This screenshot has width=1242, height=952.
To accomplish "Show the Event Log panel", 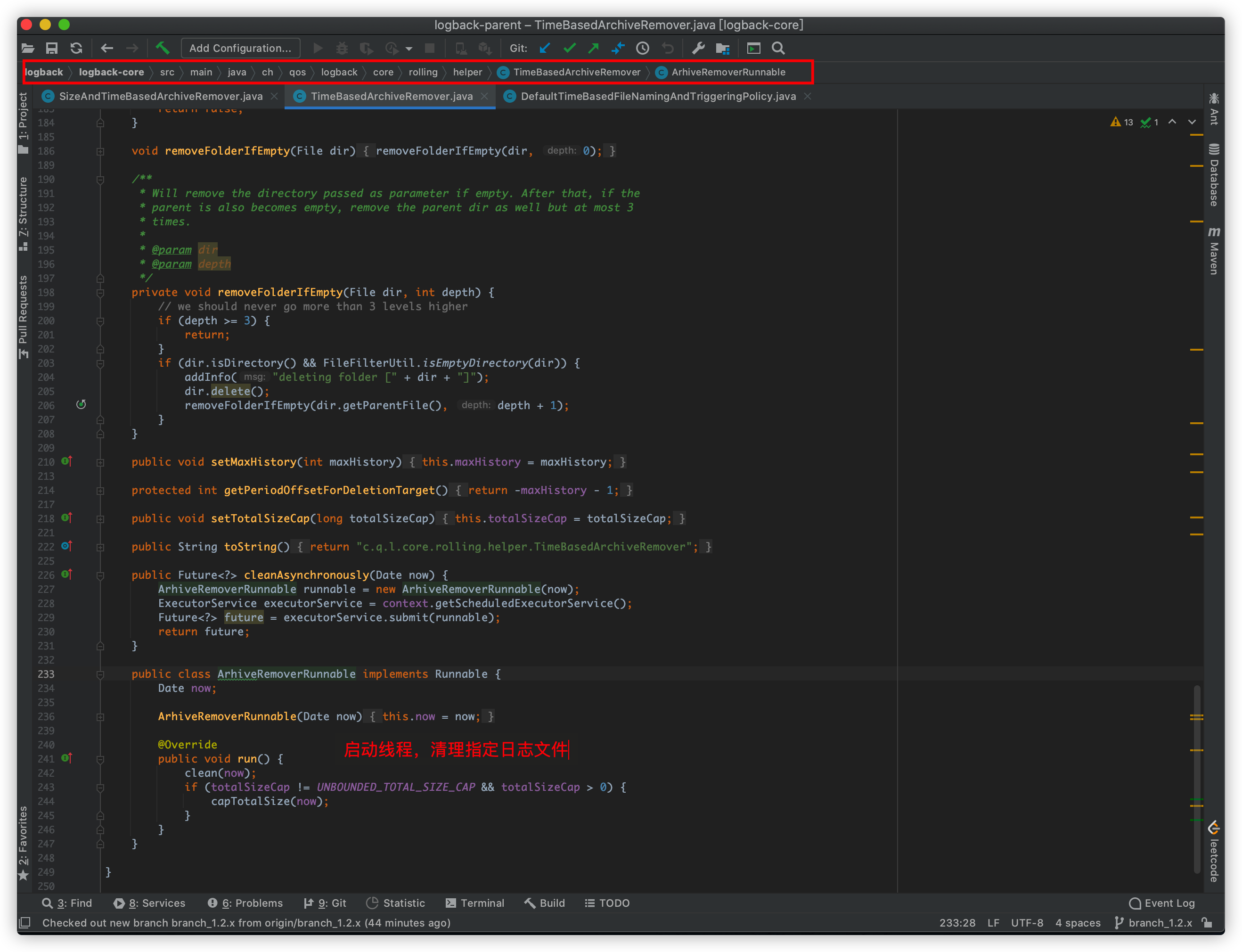I will click(x=1162, y=903).
